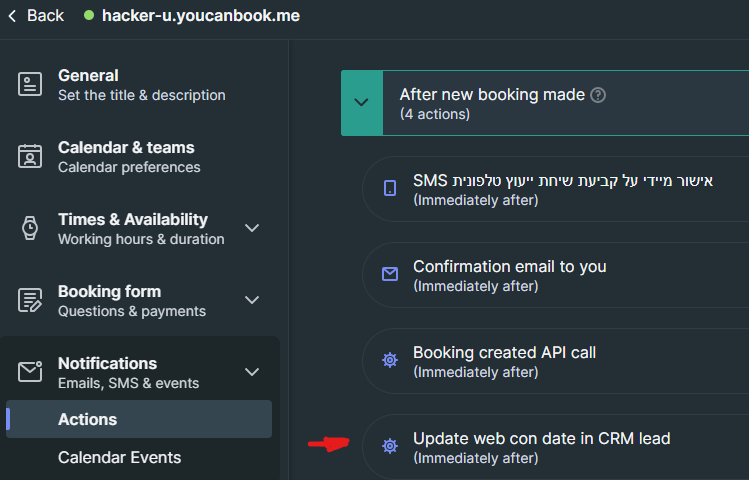Click the Update web con date gear icon
Viewport: 749px width, 480px height.
click(x=390, y=446)
